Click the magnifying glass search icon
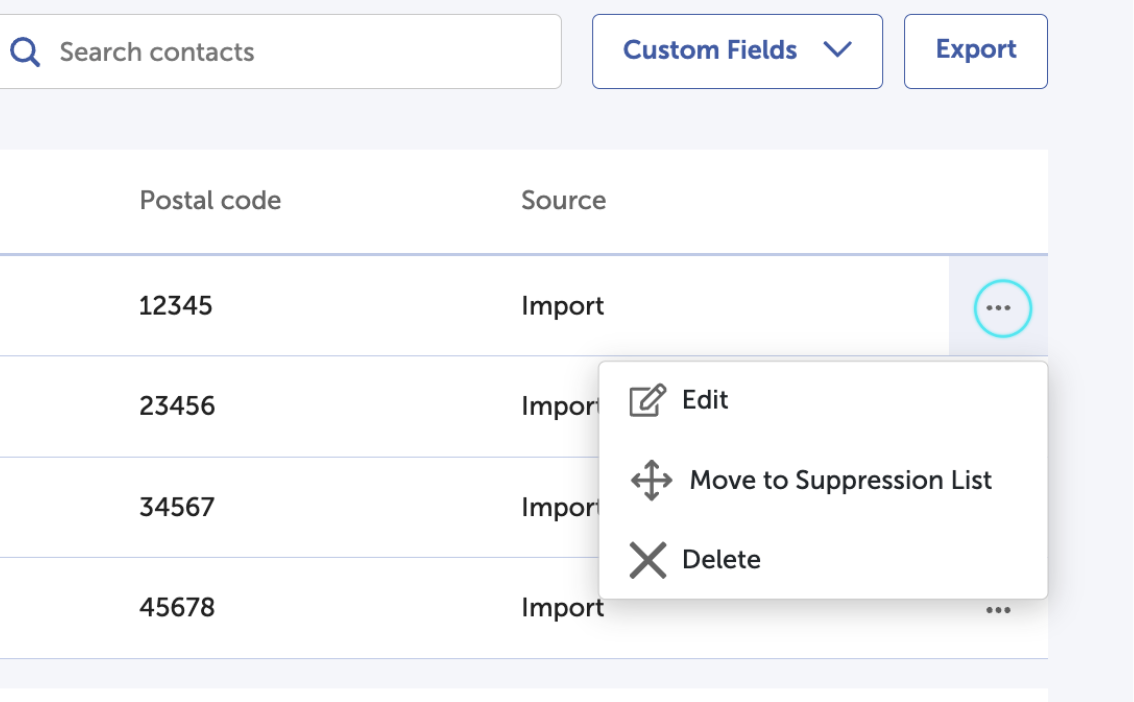1134x702 pixels. tap(25, 52)
